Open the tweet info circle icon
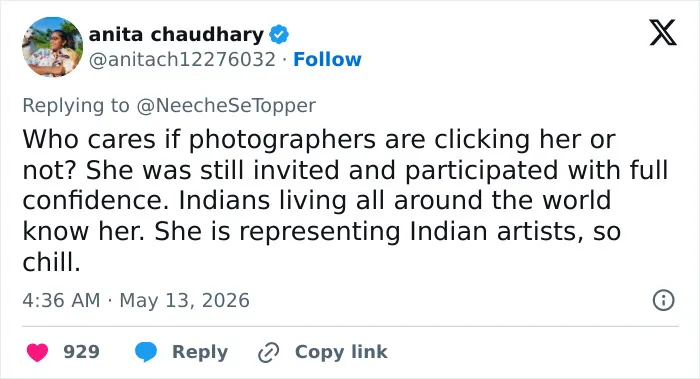Image resolution: width=700 pixels, height=379 pixels. [x=663, y=300]
